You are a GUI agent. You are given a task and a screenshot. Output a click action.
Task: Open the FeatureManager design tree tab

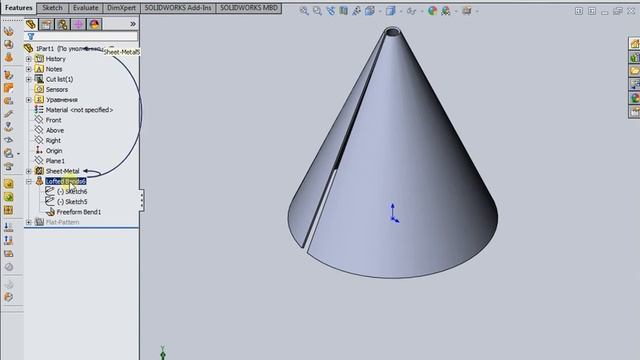click(31, 24)
